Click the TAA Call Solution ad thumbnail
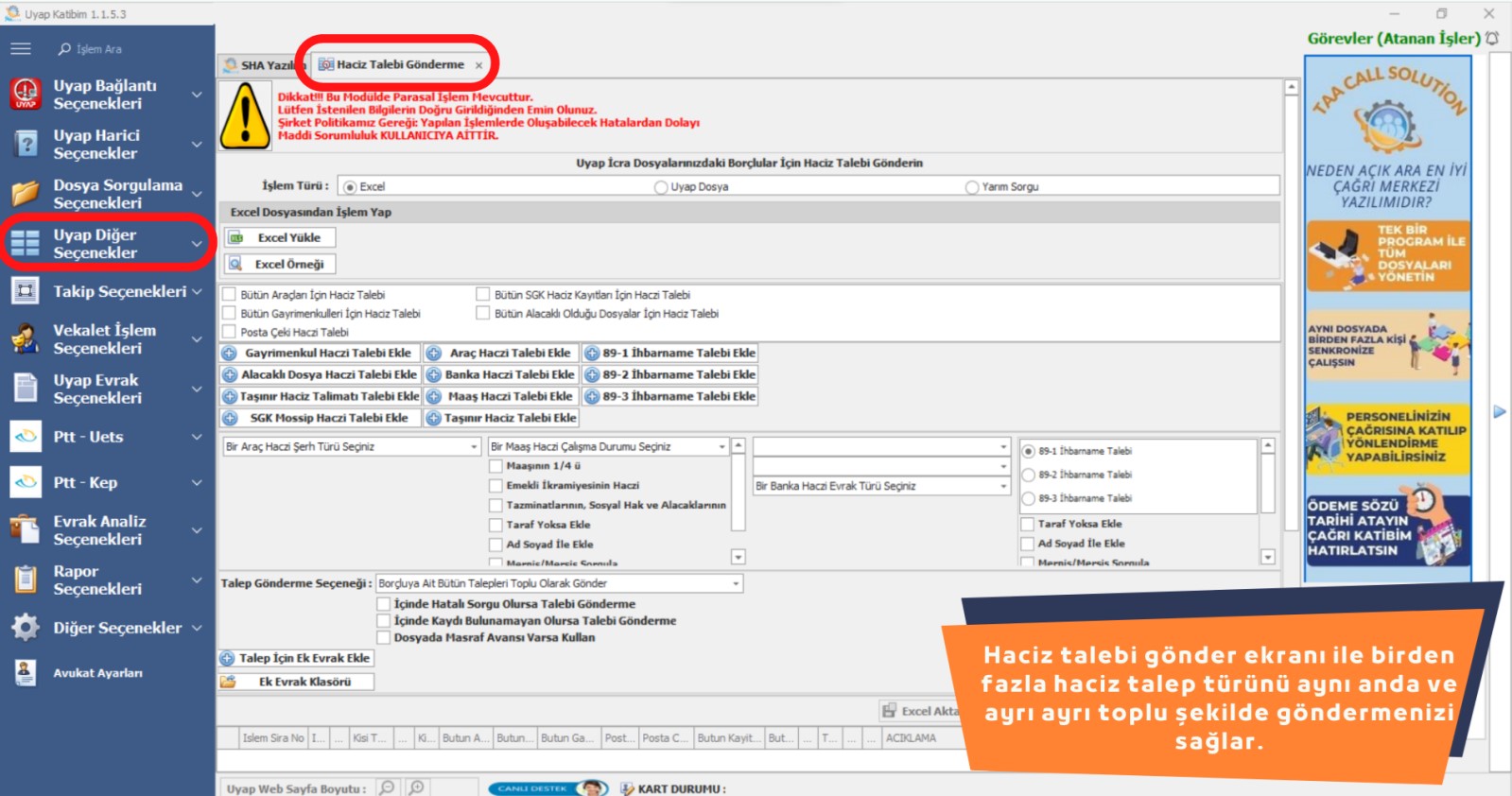Viewport: 1512px width, 796px height. [1388, 317]
